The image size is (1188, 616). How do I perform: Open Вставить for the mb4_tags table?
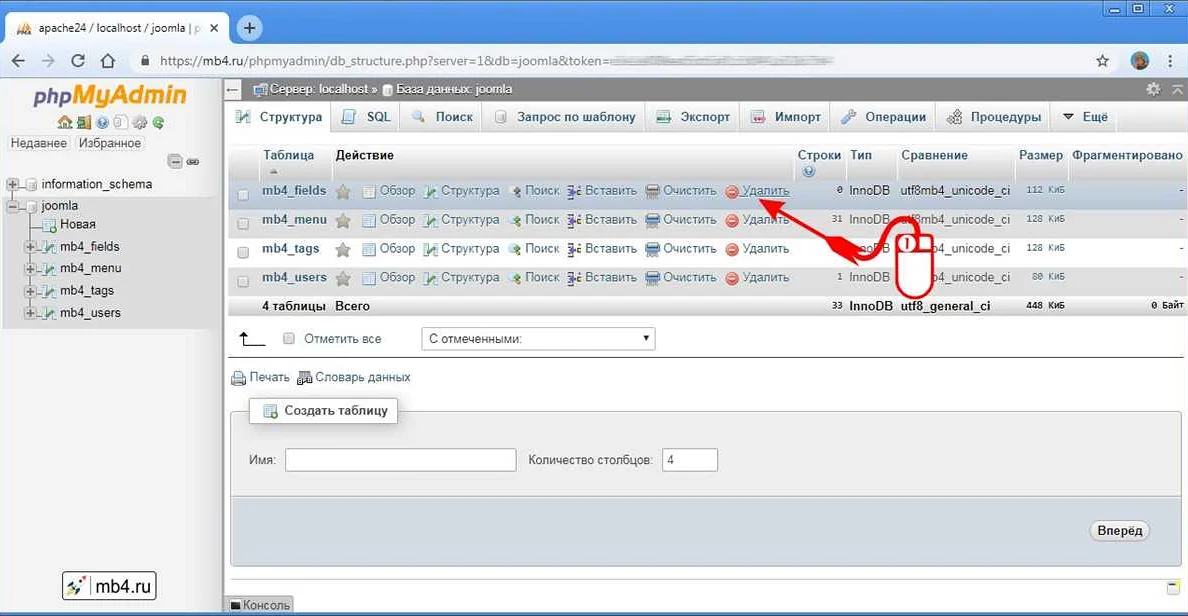point(610,248)
